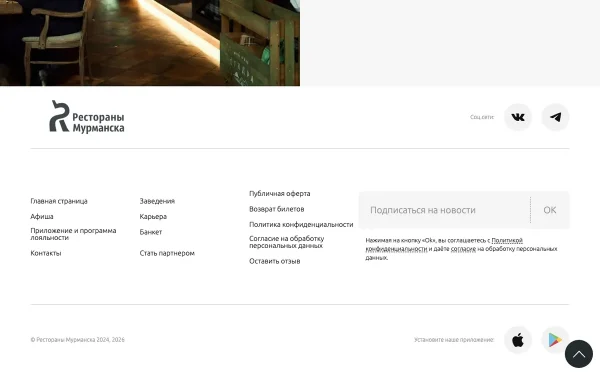The image size is (600, 375).
Task: Click the © Рестораны Мурманска 2024, 2026 text
Action: tap(77, 340)
